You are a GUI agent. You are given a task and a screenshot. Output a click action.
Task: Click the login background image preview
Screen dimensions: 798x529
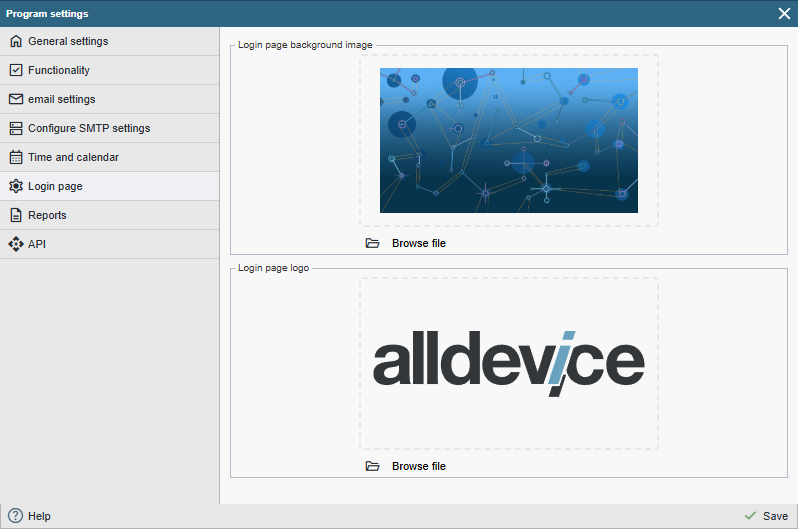pyautogui.click(x=509, y=141)
